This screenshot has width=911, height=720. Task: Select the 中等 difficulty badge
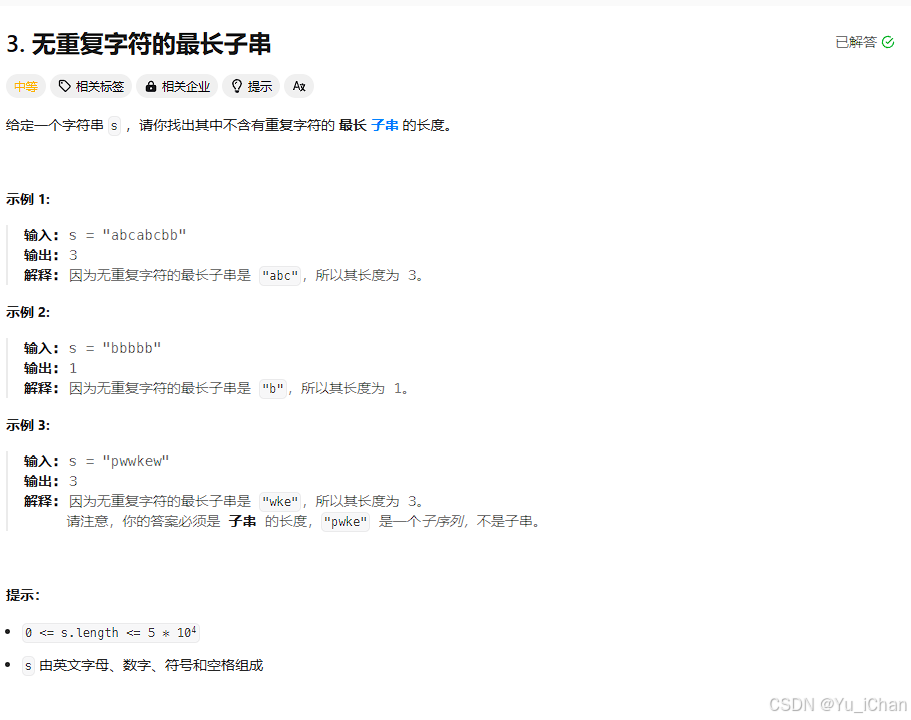pyautogui.click(x=26, y=87)
